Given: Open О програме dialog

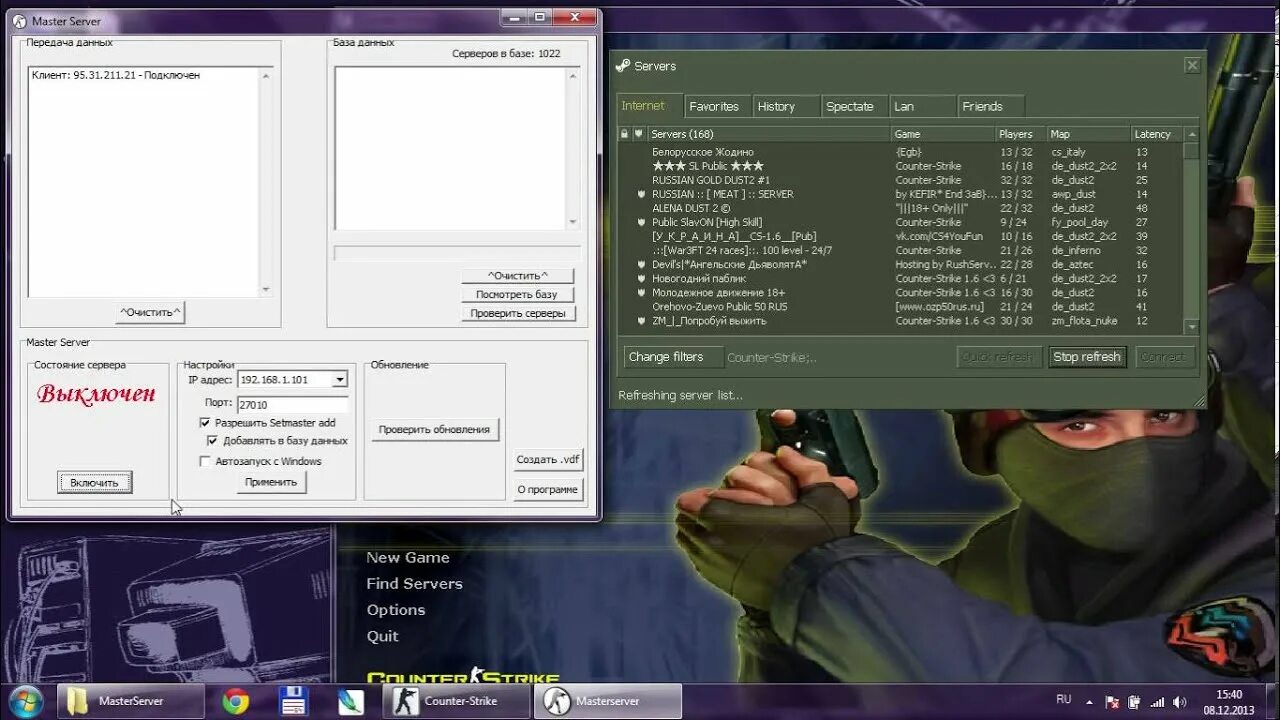Looking at the screenshot, I should point(548,489).
